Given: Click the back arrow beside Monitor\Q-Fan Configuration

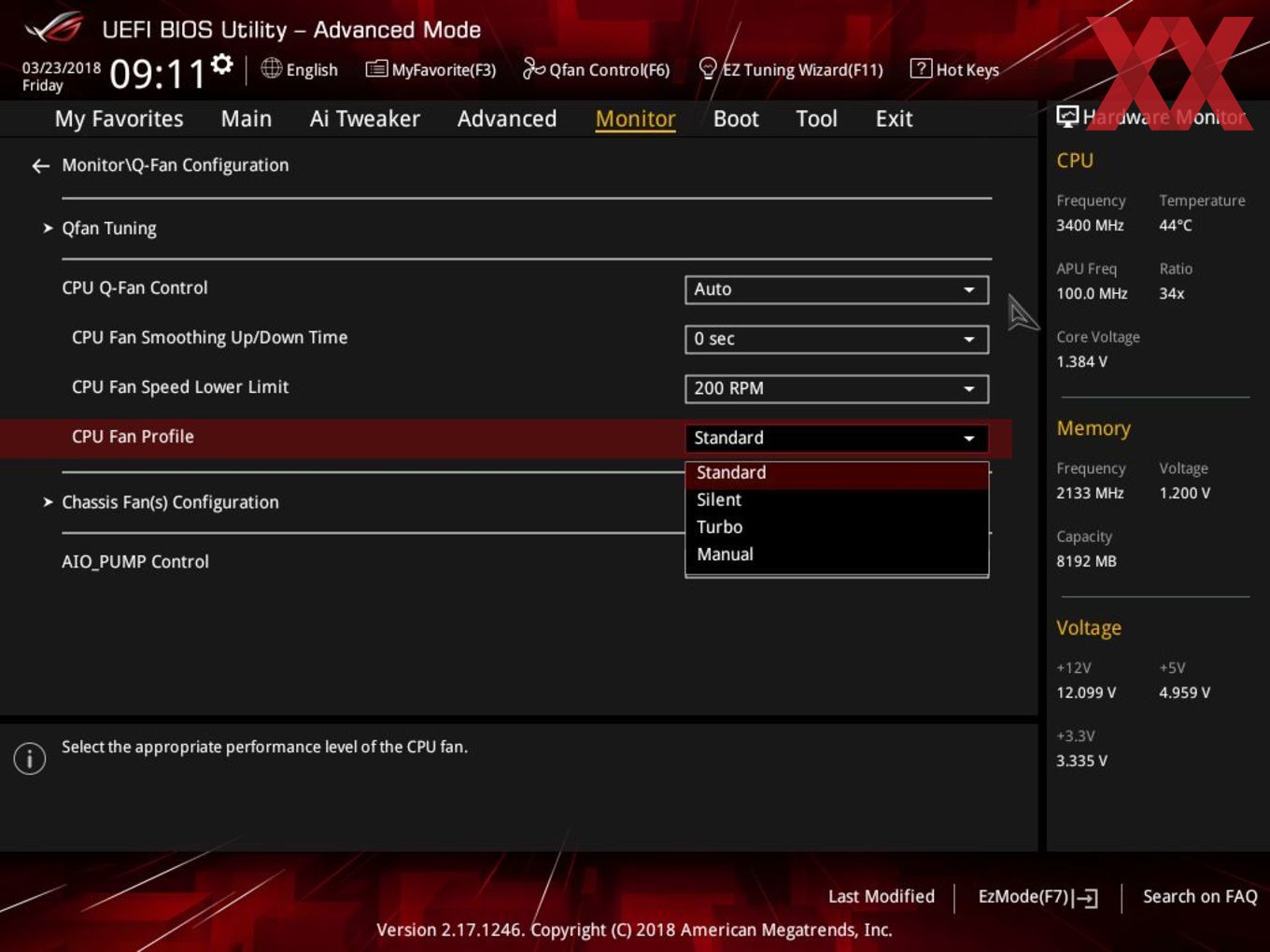Looking at the screenshot, I should (40, 166).
